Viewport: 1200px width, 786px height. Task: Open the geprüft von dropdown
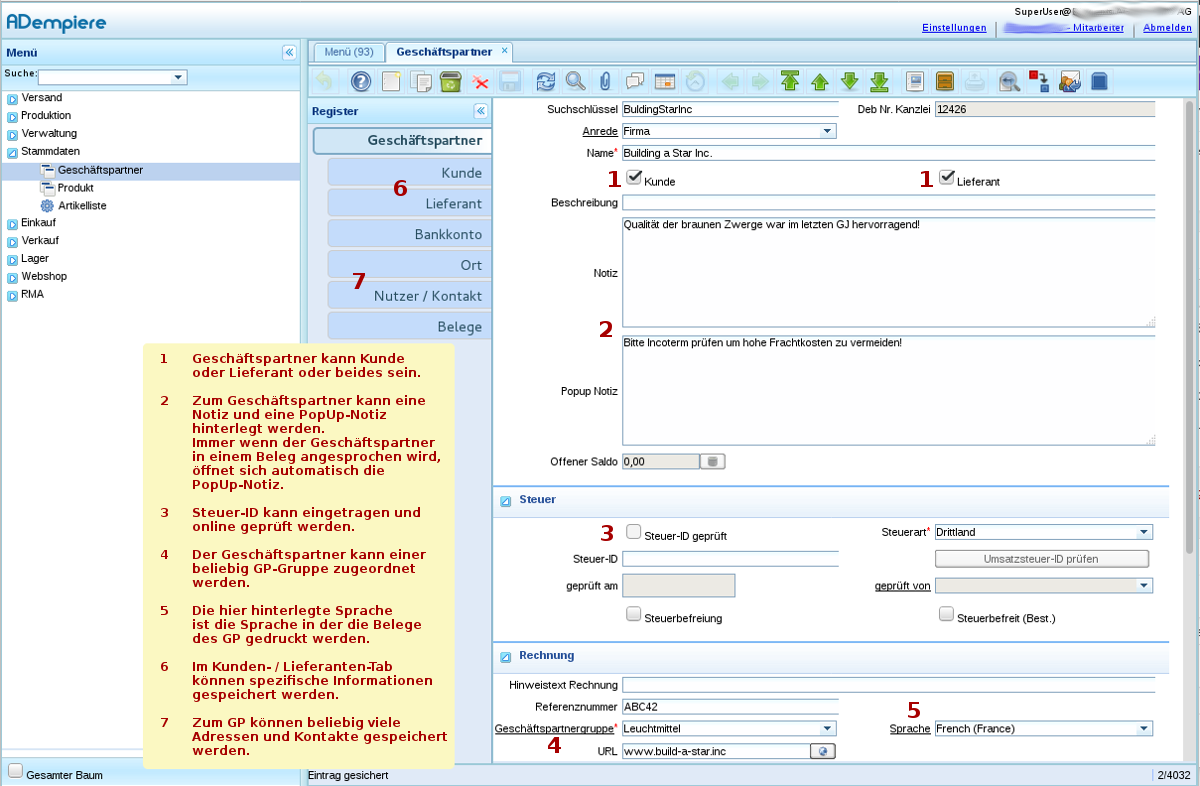(x=1144, y=586)
